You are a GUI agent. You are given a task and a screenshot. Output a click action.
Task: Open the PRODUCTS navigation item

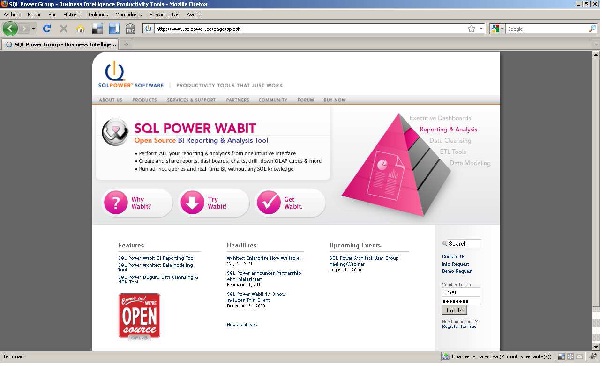click(145, 100)
